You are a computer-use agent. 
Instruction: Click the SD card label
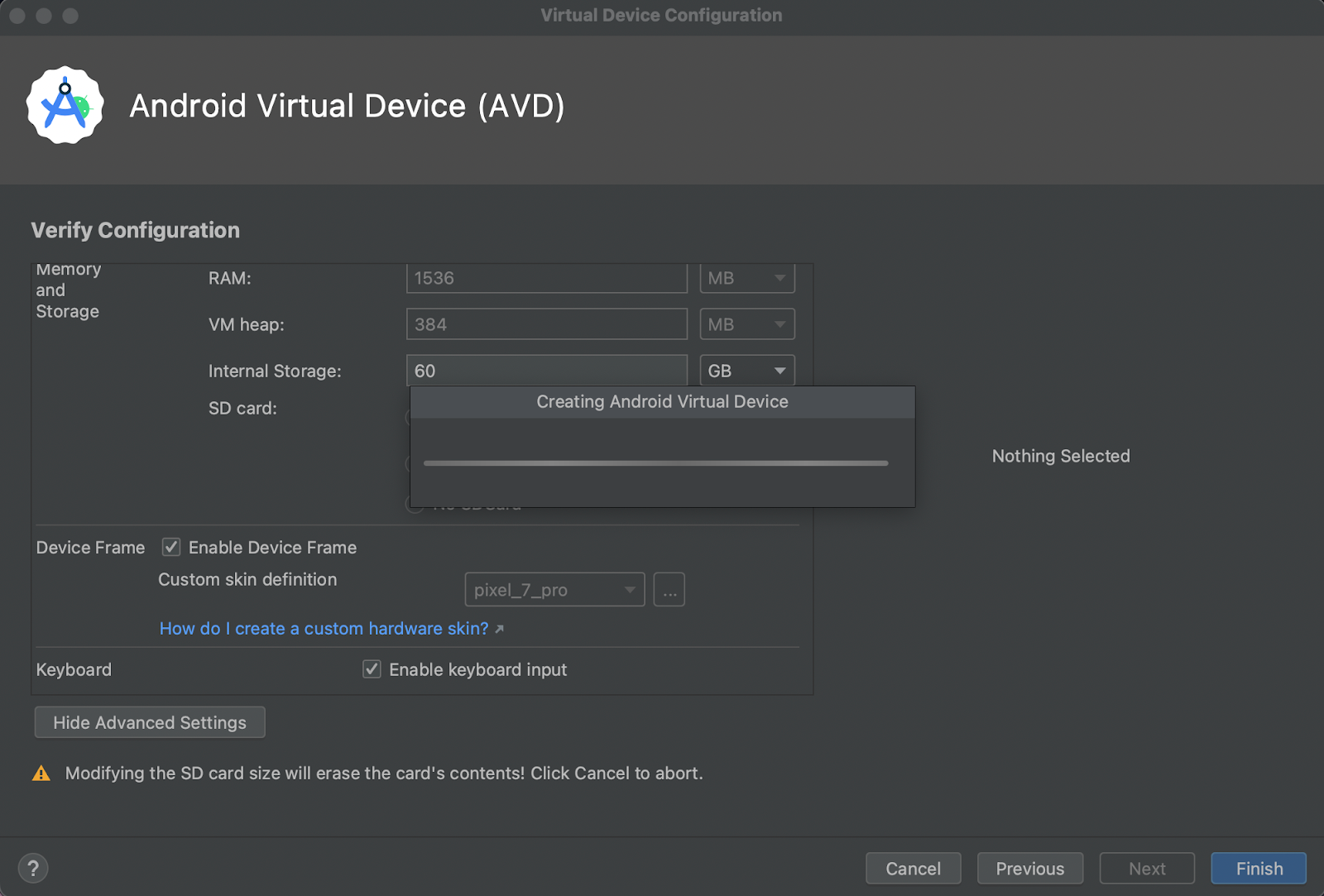(x=242, y=408)
